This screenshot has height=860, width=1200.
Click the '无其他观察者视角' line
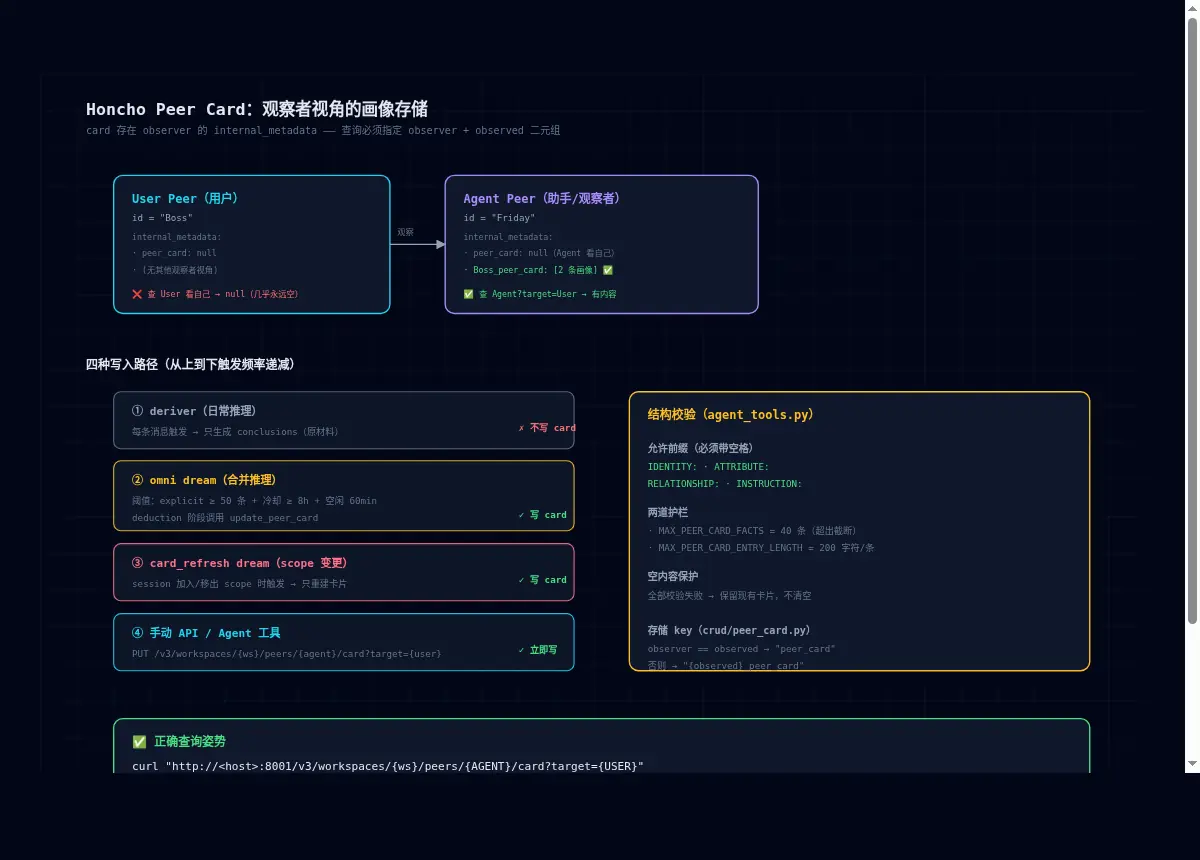175,270
